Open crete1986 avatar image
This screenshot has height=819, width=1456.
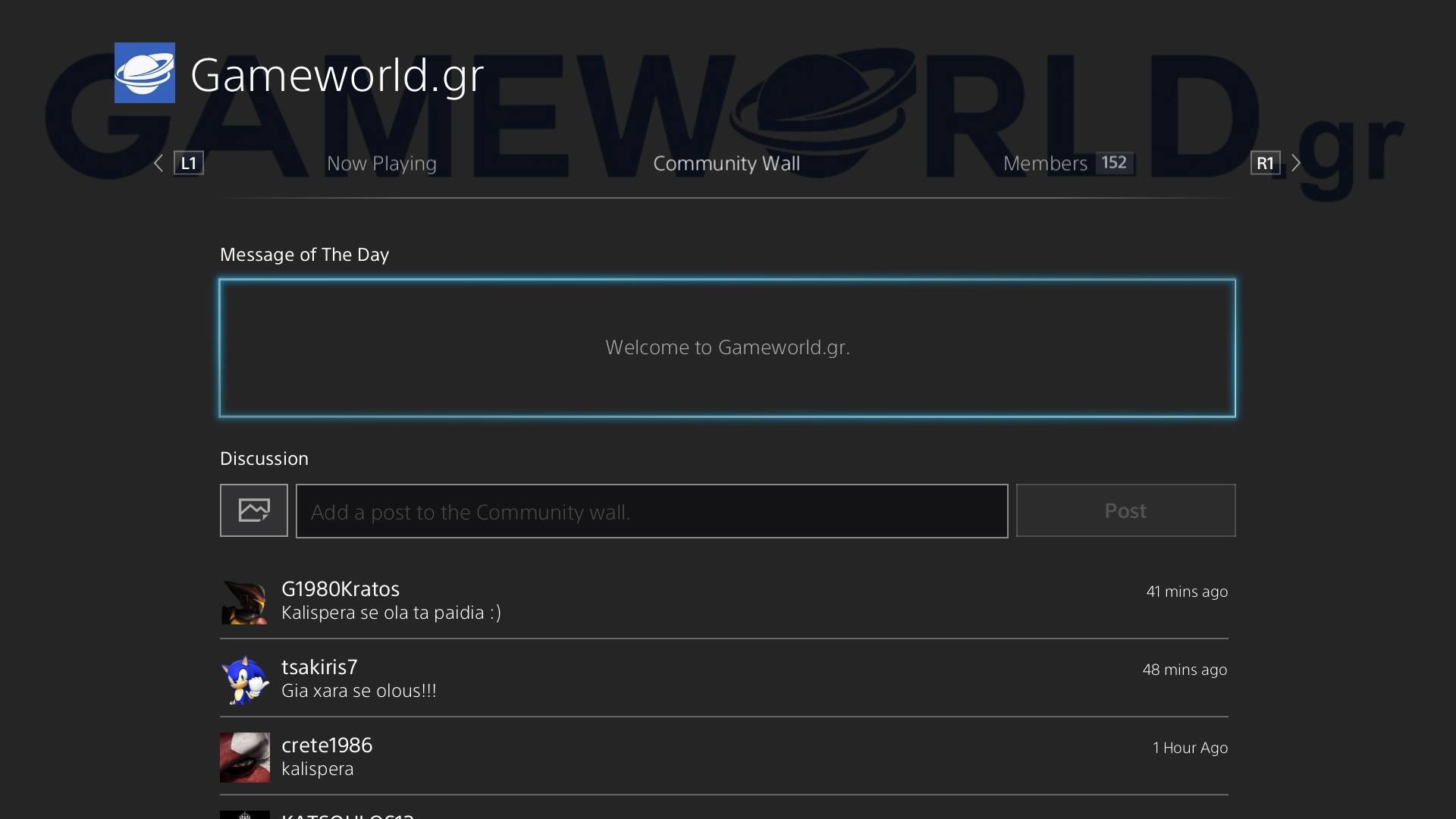pos(244,758)
